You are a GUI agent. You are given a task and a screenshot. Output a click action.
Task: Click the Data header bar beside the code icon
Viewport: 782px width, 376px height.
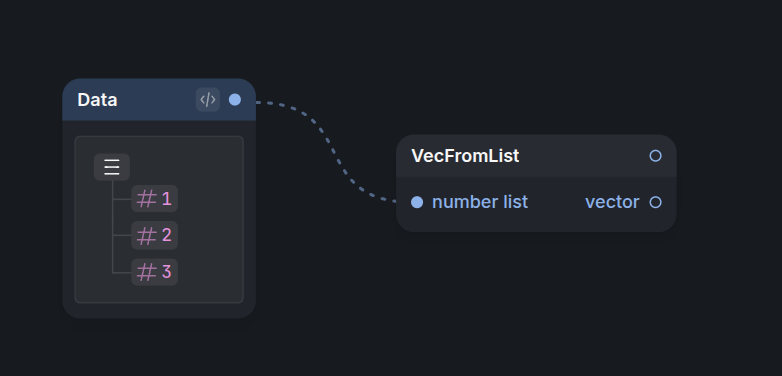click(x=155, y=100)
